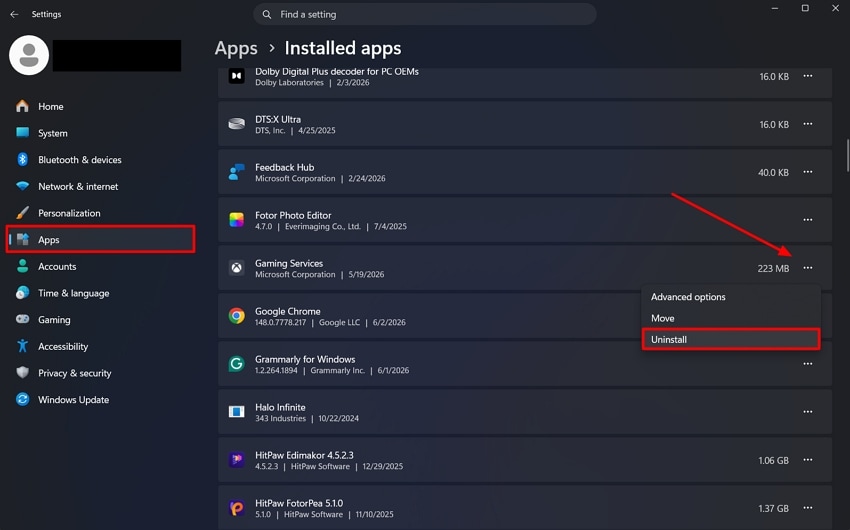
Task: Click the search magnifier icon
Action: (267, 15)
